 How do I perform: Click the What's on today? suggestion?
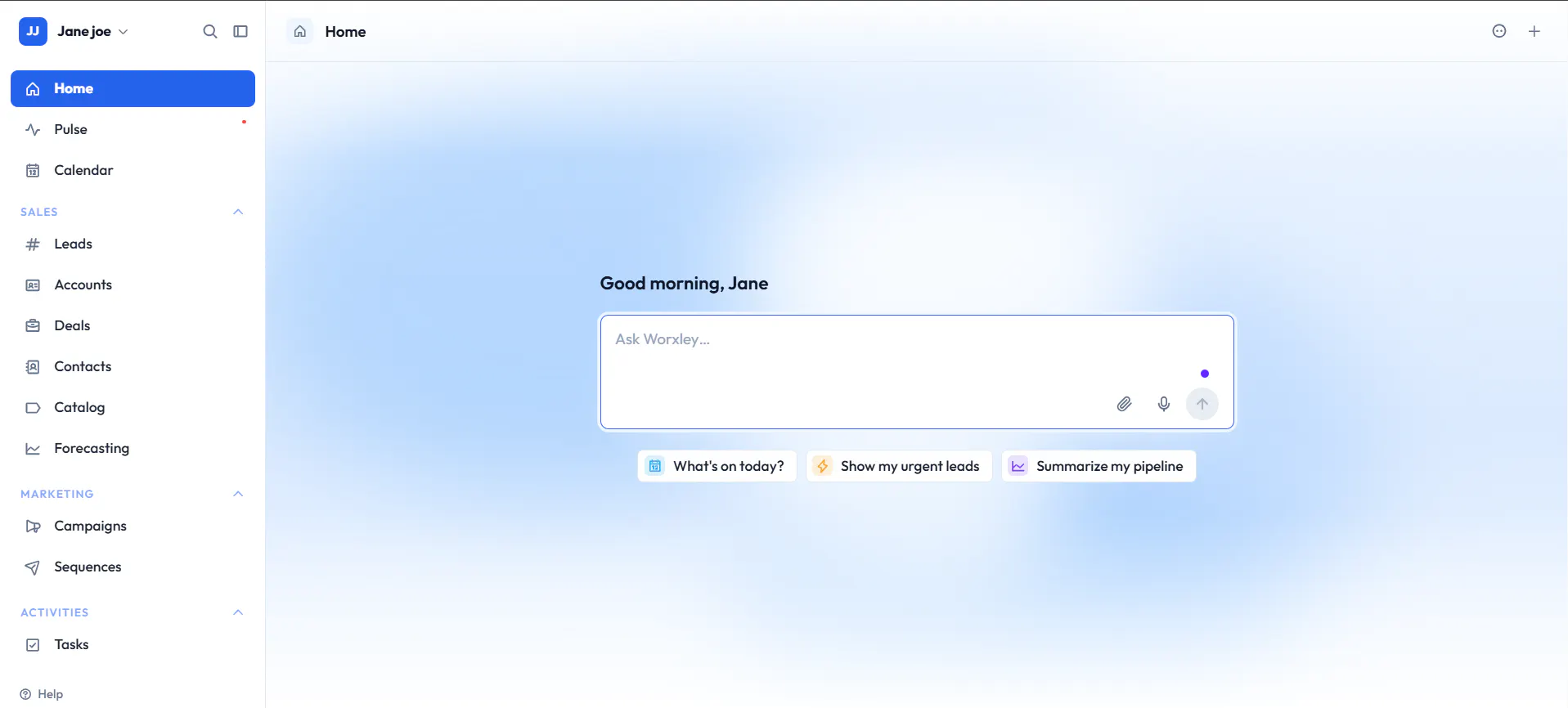[x=717, y=466]
